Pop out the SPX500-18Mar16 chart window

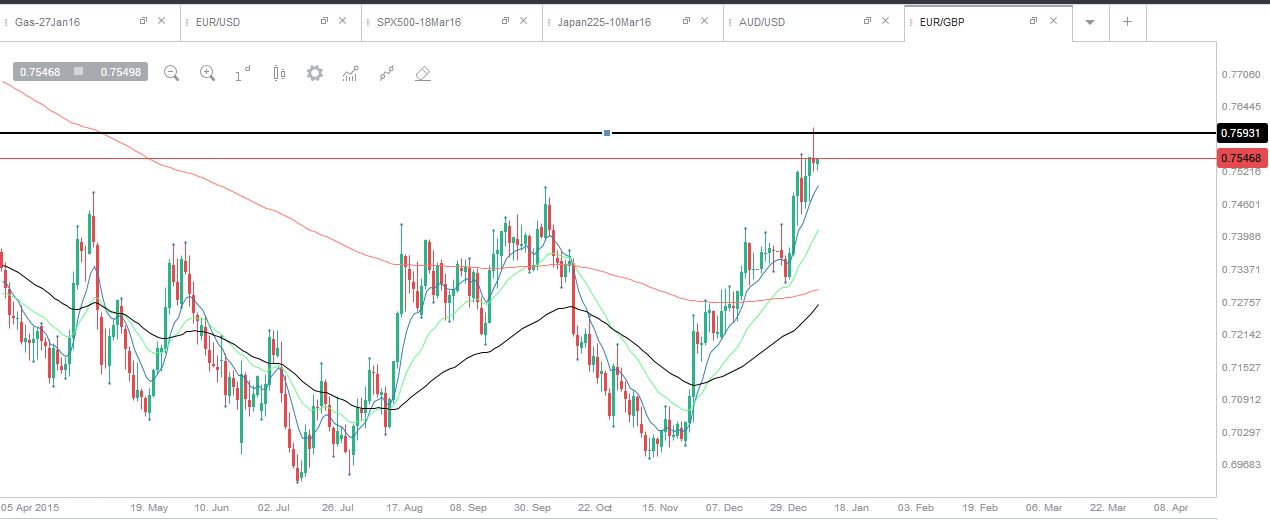click(505, 21)
